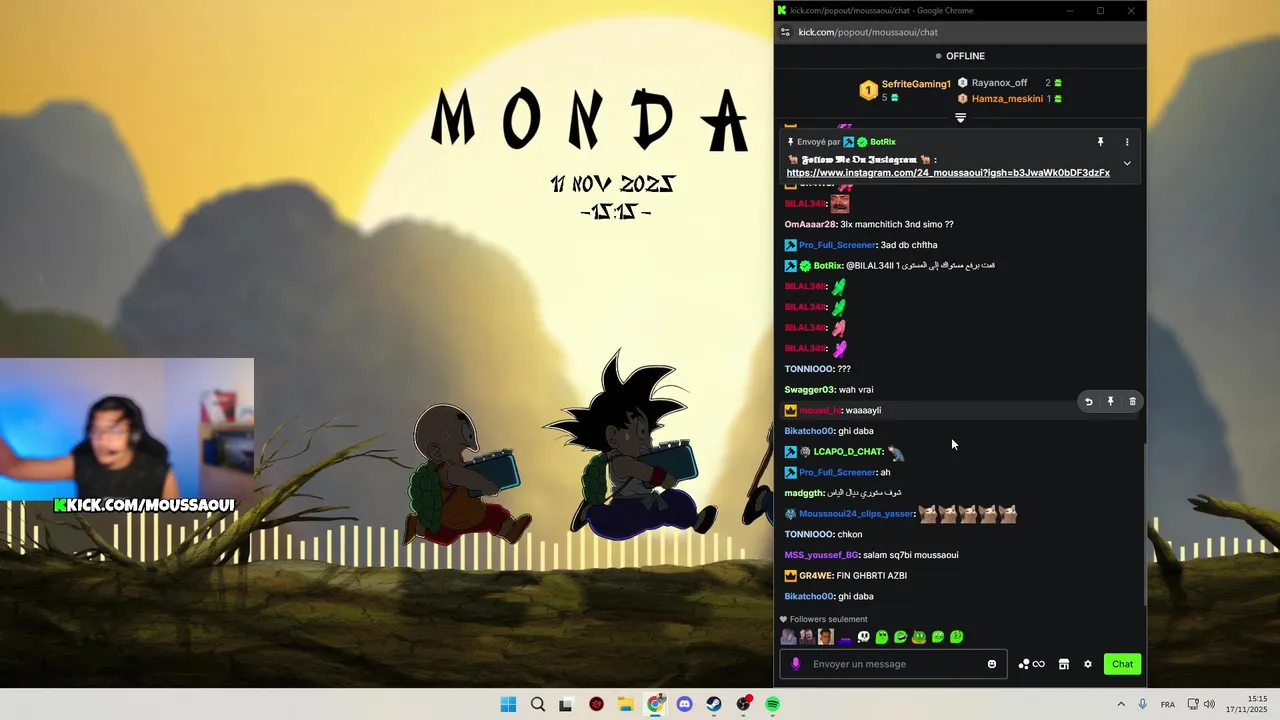Open volume control in system tray
1280x720 pixels.
tap(1209, 704)
